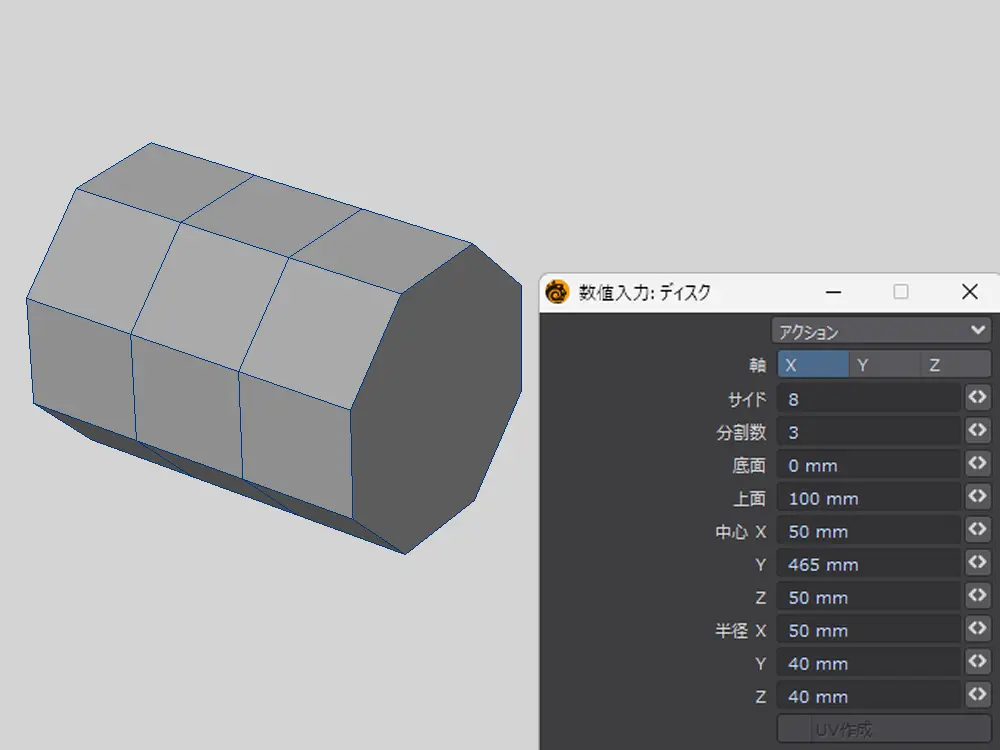Select the 中心 Y field with 465 mm
Viewport: 1000px width, 750px height.
click(868, 564)
